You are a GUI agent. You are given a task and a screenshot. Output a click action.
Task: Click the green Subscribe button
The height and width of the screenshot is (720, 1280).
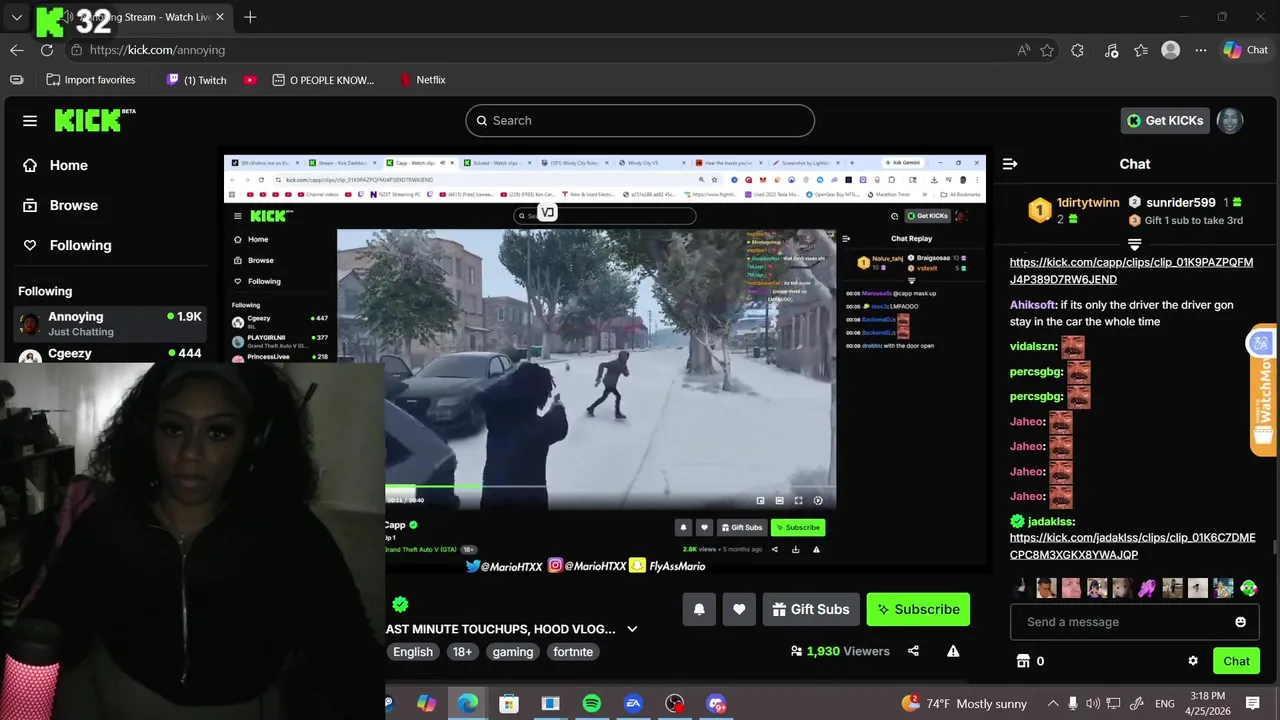click(x=918, y=609)
